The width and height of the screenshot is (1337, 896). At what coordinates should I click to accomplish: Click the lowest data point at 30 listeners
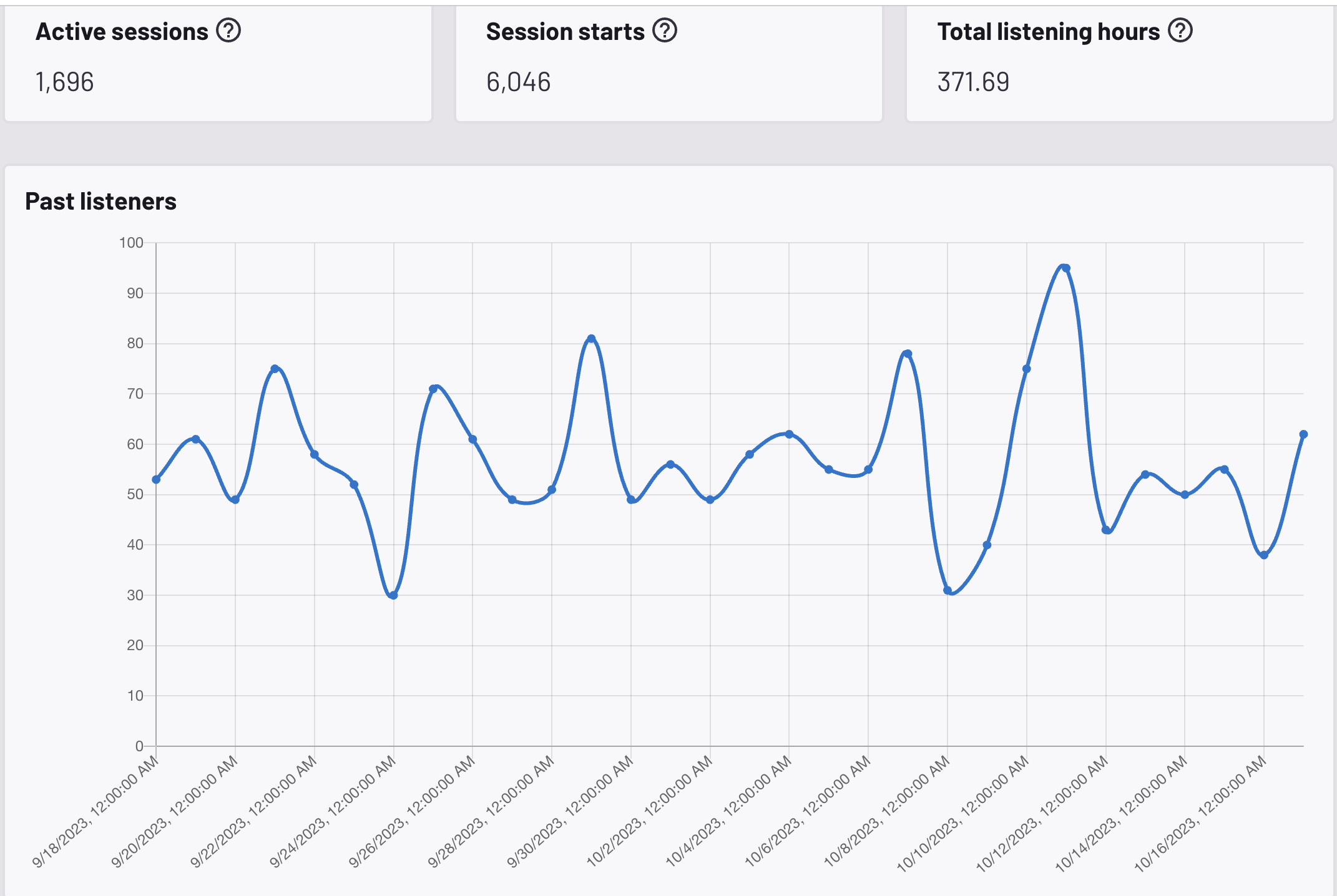[393, 595]
